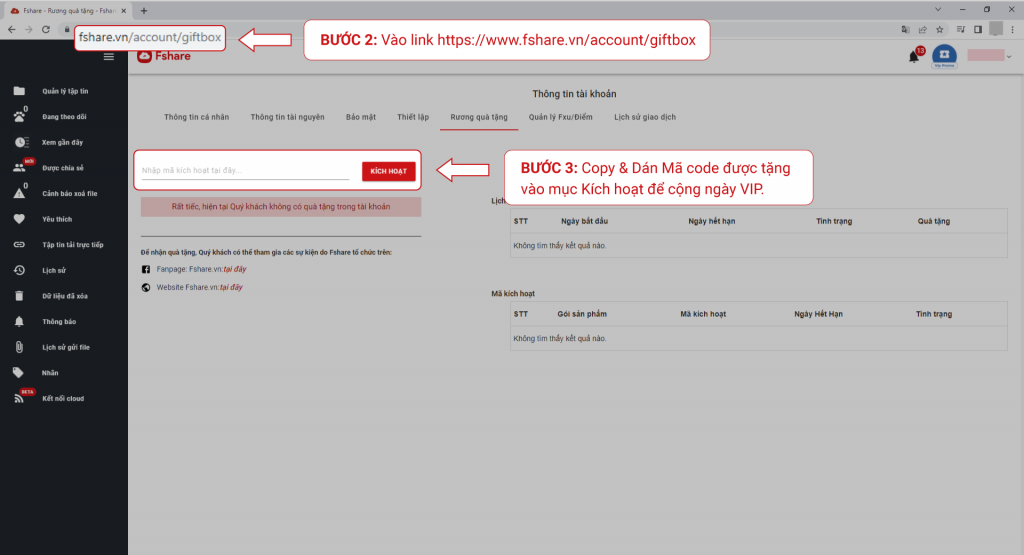Open Xem gần đây clock icon

tap(20, 142)
